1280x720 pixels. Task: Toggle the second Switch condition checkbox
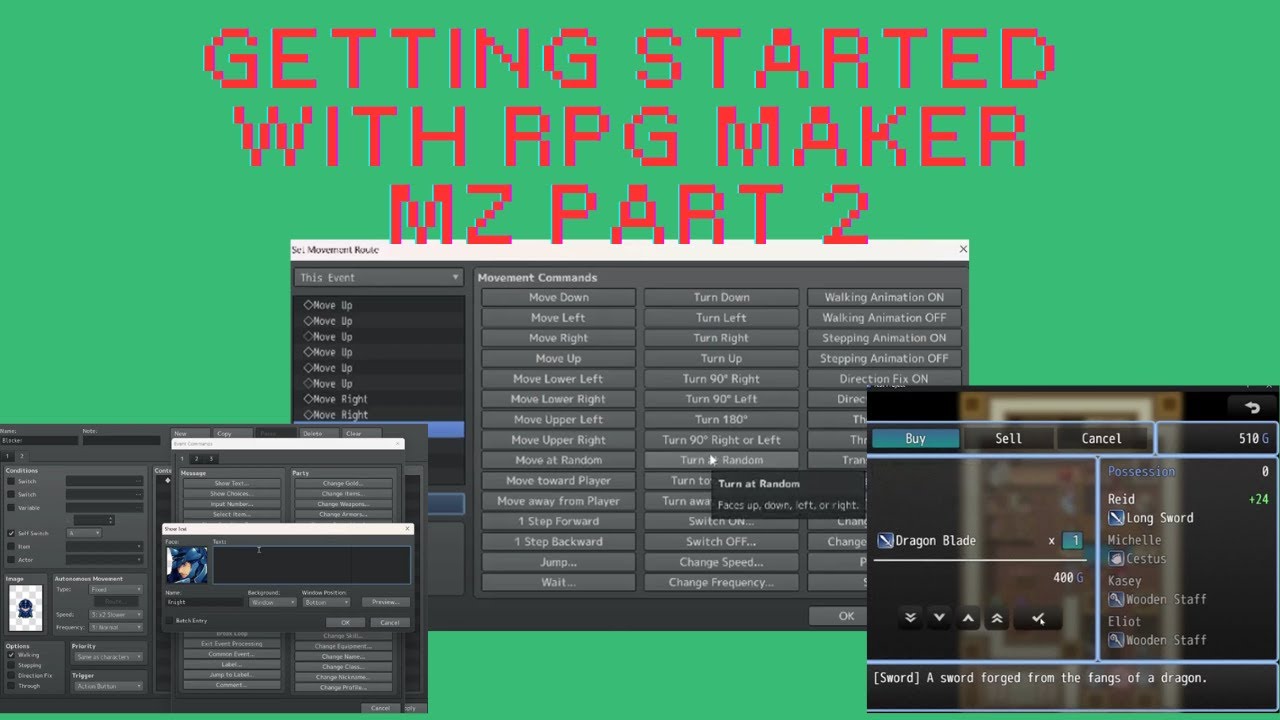tap(11, 494)
